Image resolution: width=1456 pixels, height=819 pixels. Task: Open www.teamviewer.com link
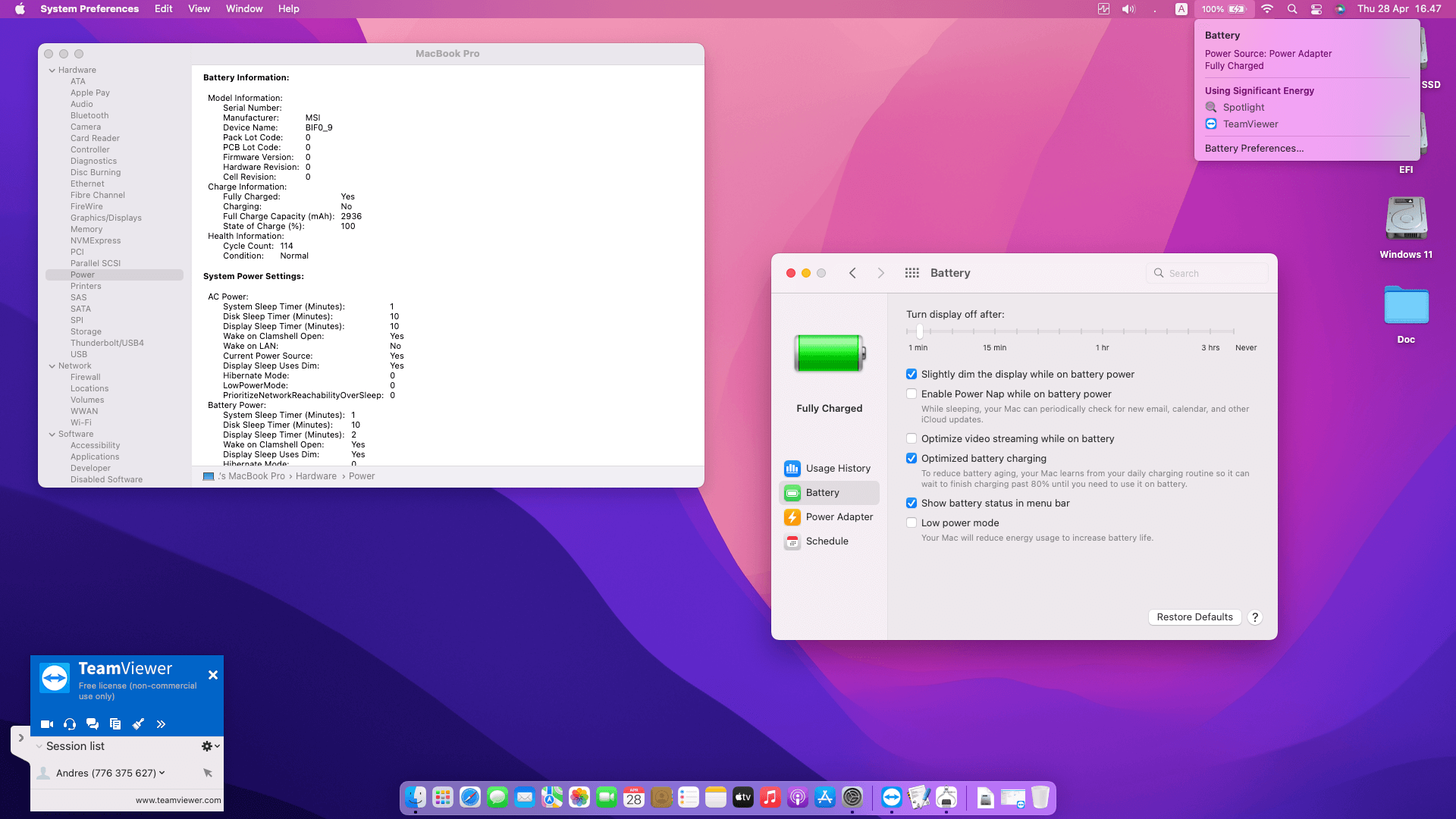(x=178, y=800)
